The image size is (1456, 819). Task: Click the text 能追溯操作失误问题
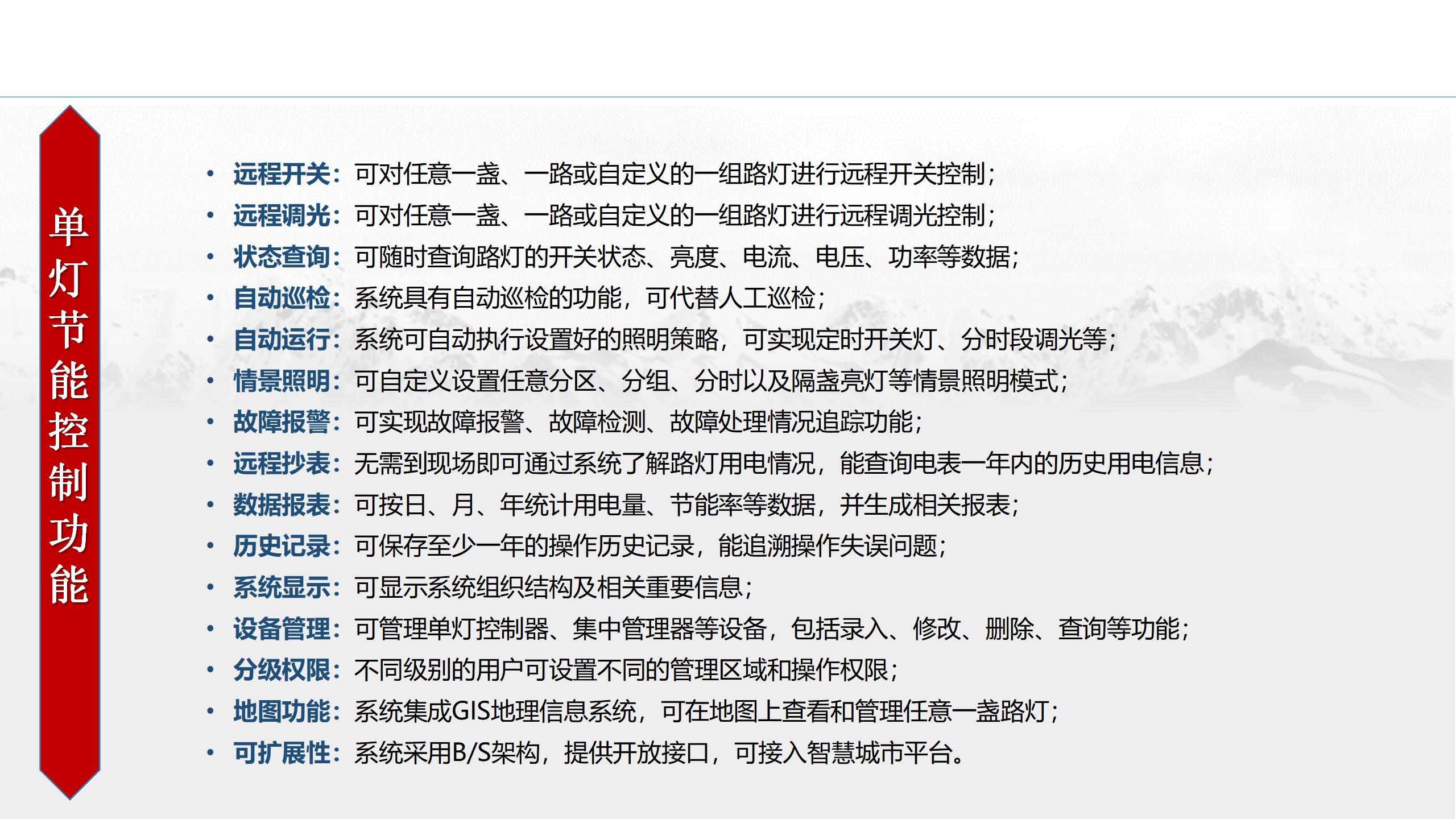pos(828,546)
